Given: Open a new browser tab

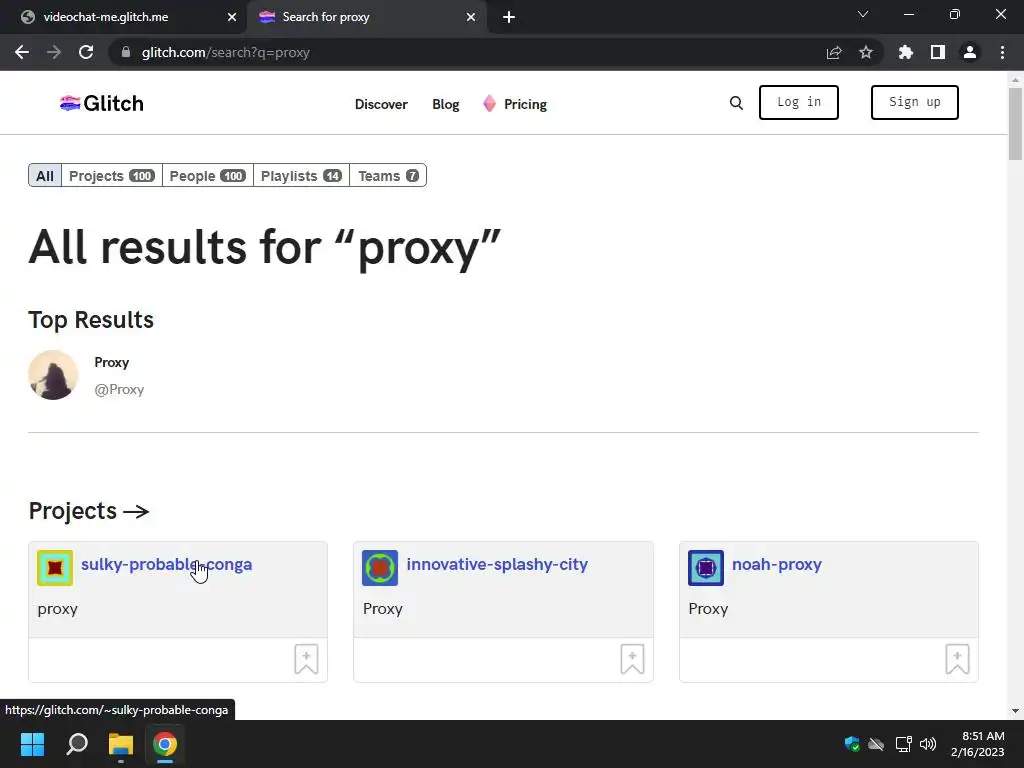Looking at the screenshot, I should 509,18.
